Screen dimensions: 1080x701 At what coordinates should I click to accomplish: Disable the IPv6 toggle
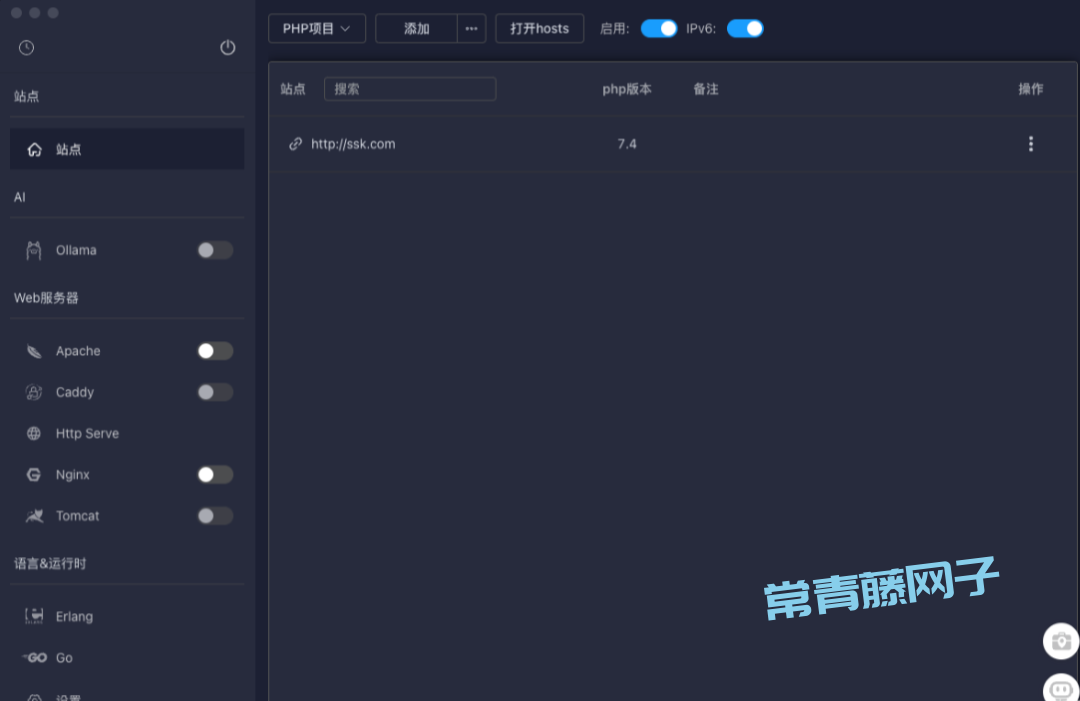tap(746, 29)
